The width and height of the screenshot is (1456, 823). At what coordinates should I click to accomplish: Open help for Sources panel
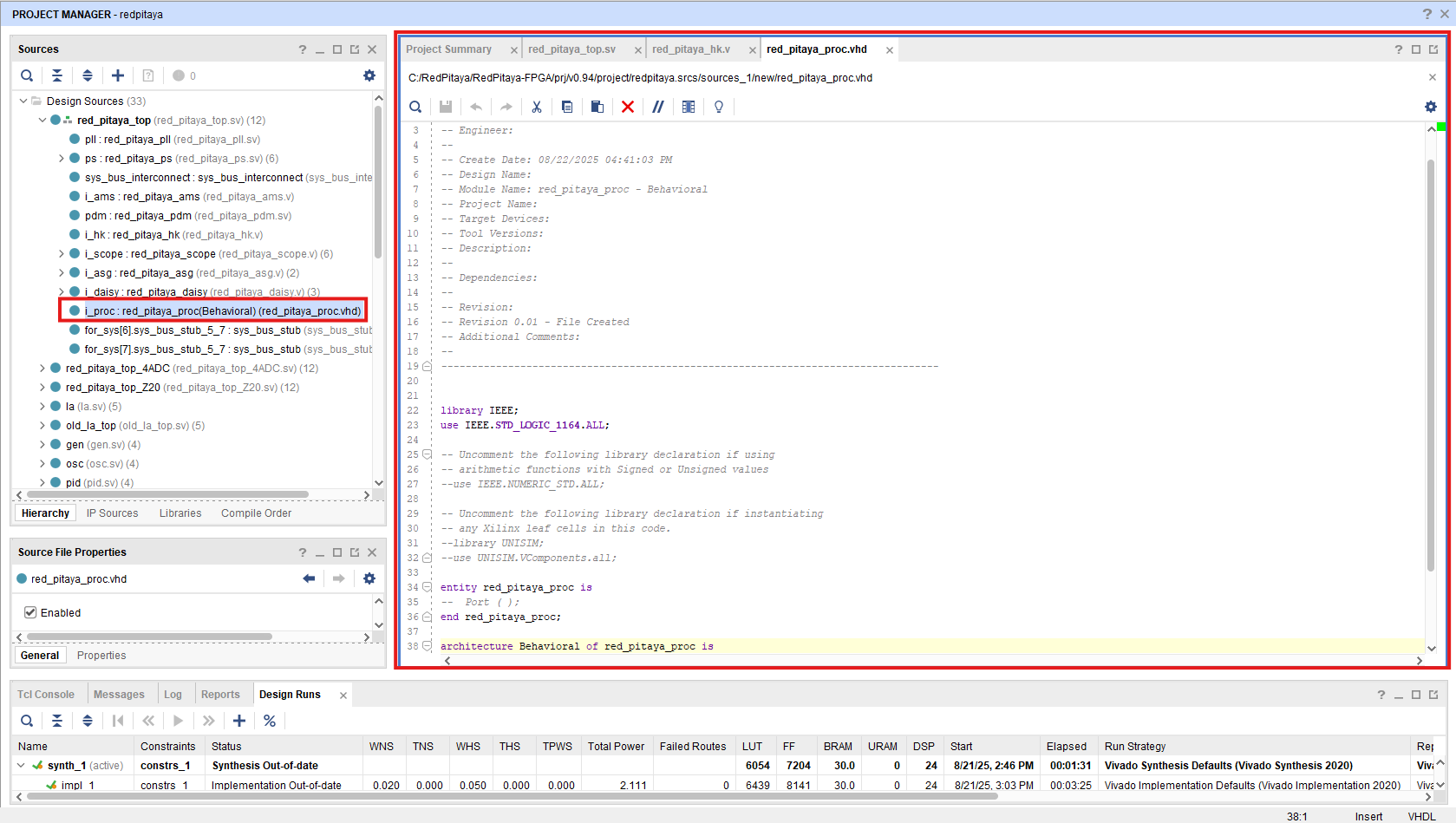pyautogui.click(x=303, y=49)
